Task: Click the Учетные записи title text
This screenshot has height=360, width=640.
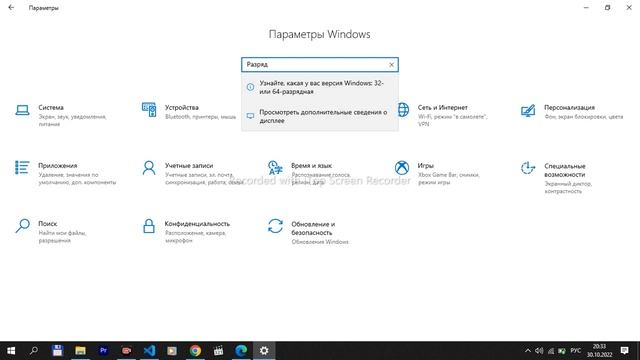Action: click(x=189, y=165)
